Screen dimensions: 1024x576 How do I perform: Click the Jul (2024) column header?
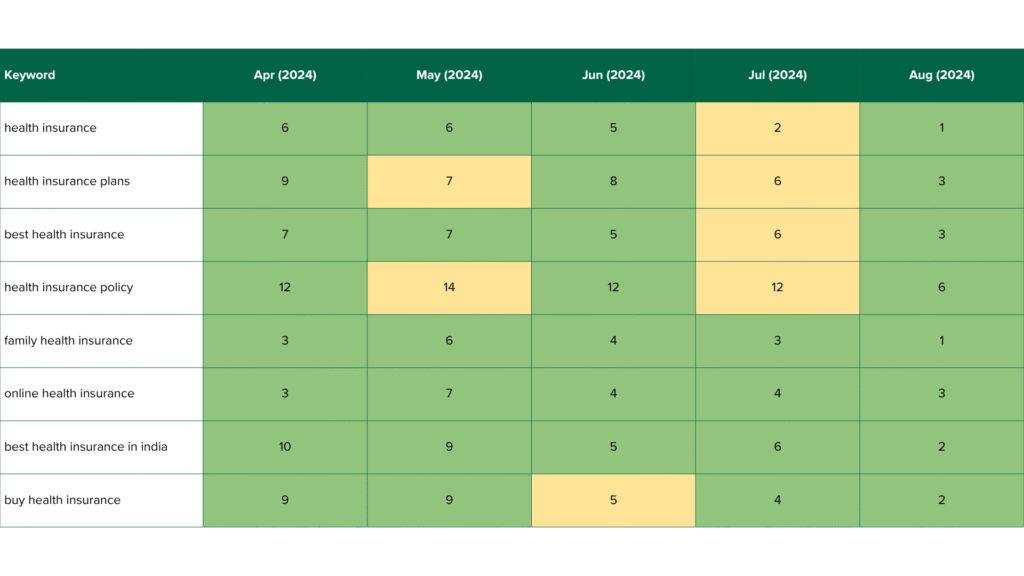(777, 75)
